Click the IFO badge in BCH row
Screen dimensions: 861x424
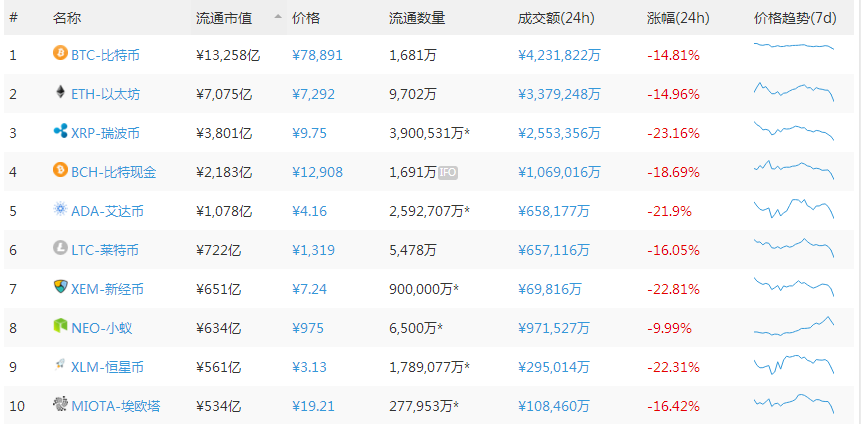(x=448, y=172)
